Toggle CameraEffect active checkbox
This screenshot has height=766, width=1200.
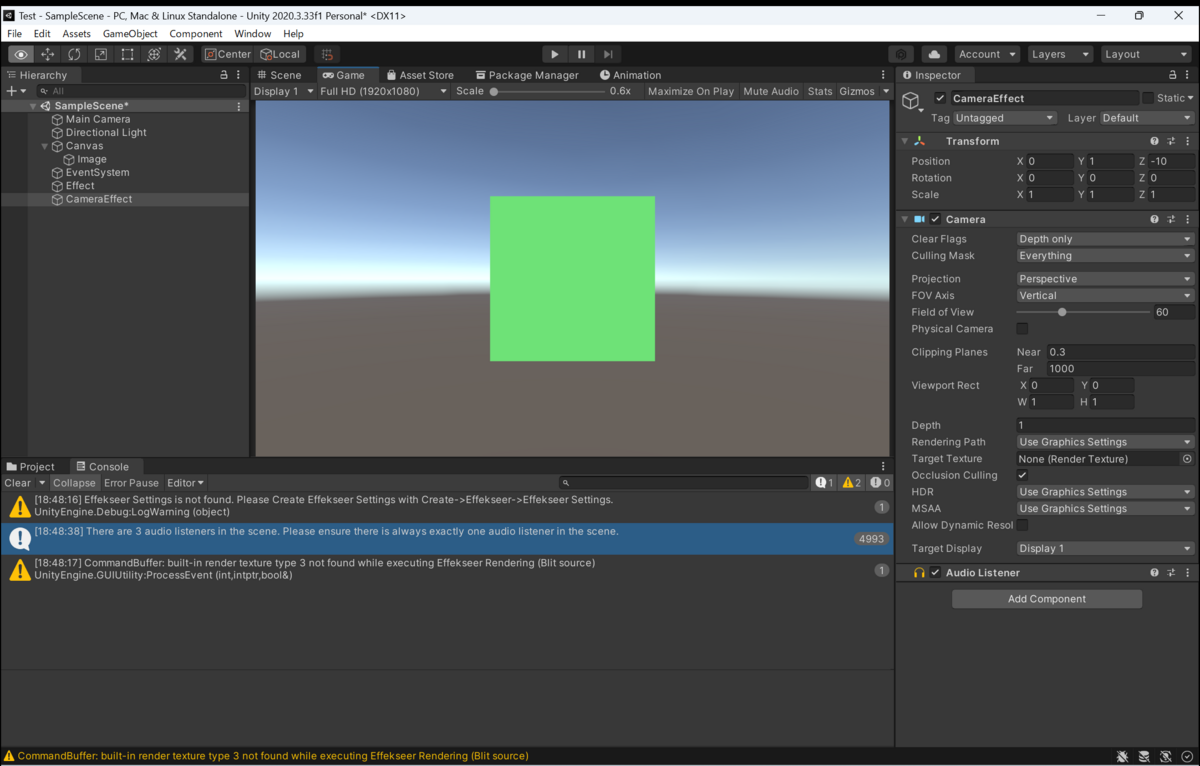tap(940, 98)
